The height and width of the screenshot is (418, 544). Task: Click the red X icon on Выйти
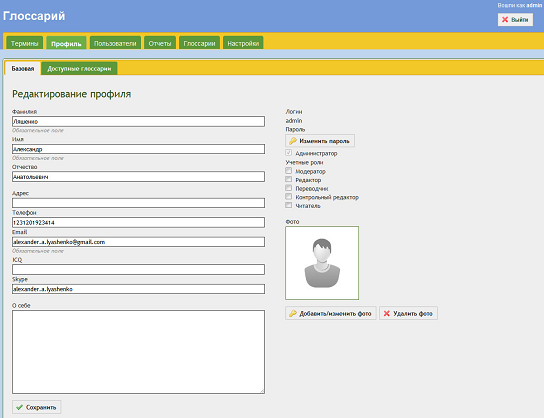click(x=505, y=19)
